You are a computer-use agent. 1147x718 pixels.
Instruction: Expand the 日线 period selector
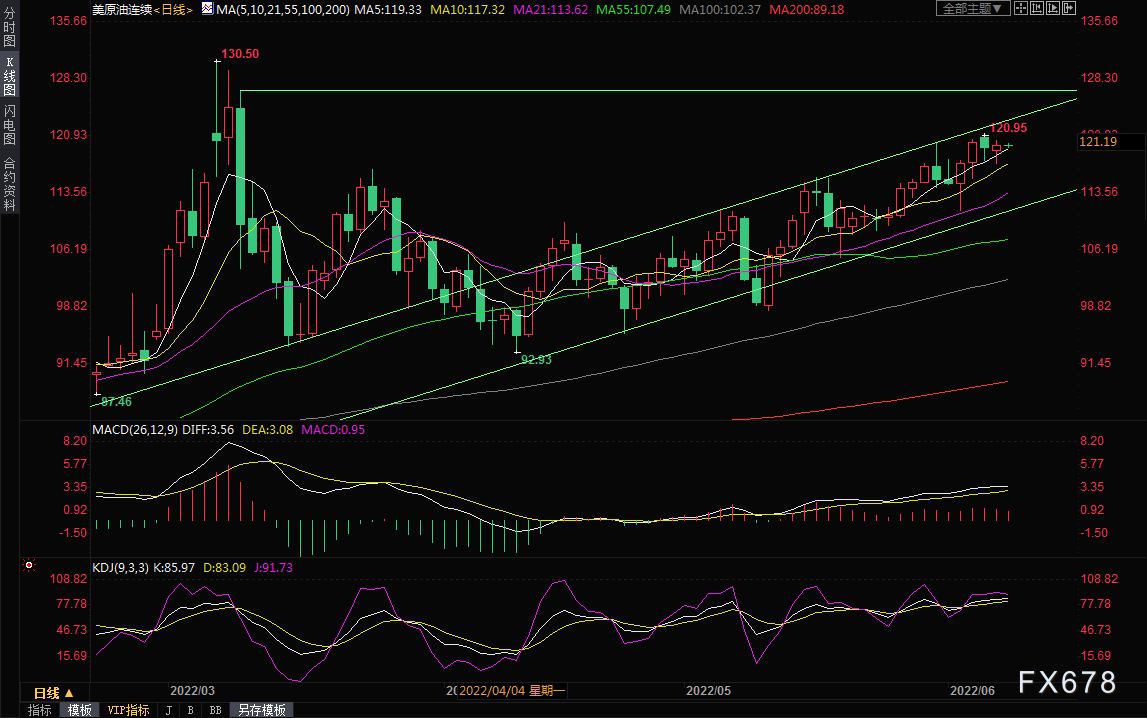click(54, 692)
